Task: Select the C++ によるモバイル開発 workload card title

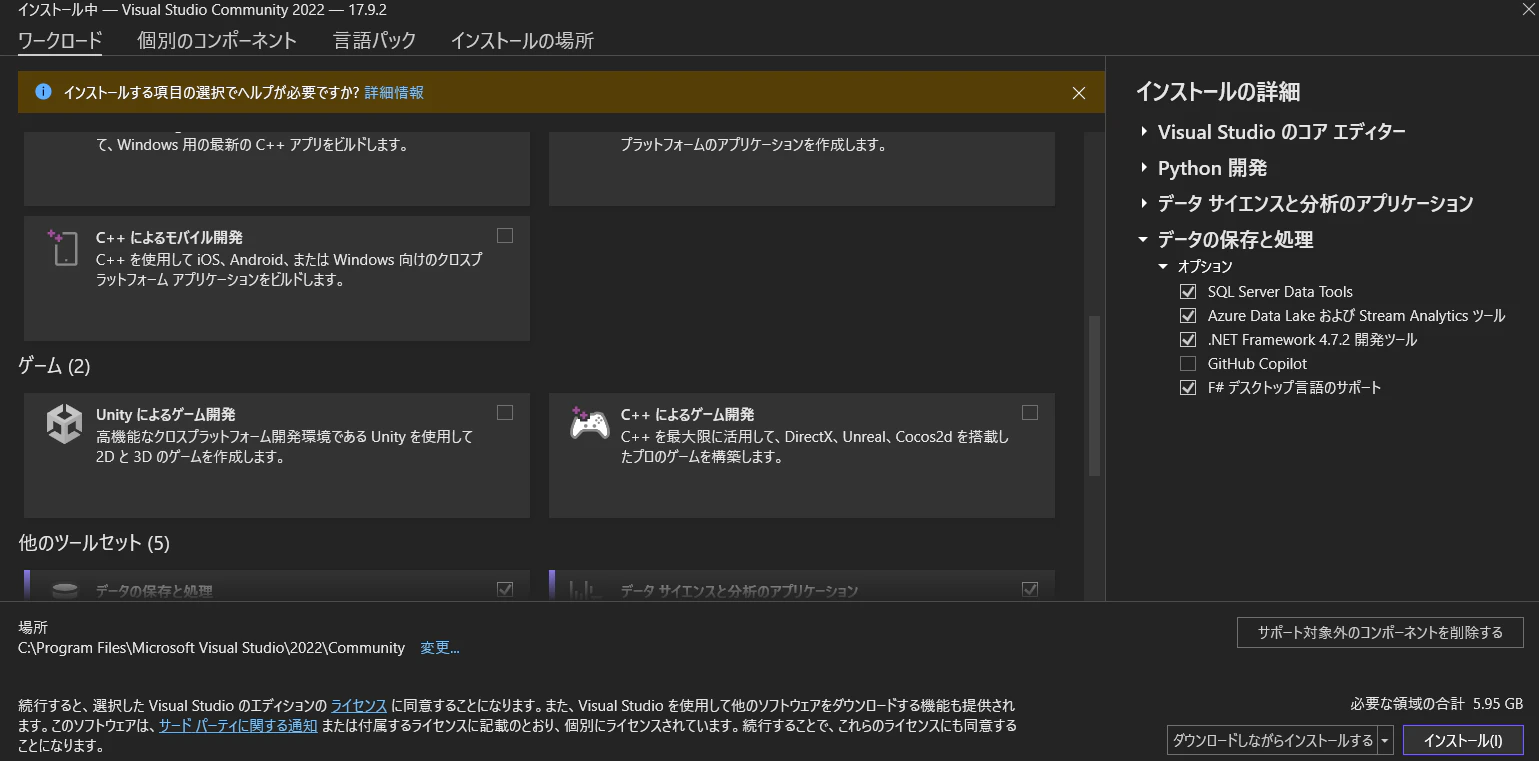Action: (169, 238)
